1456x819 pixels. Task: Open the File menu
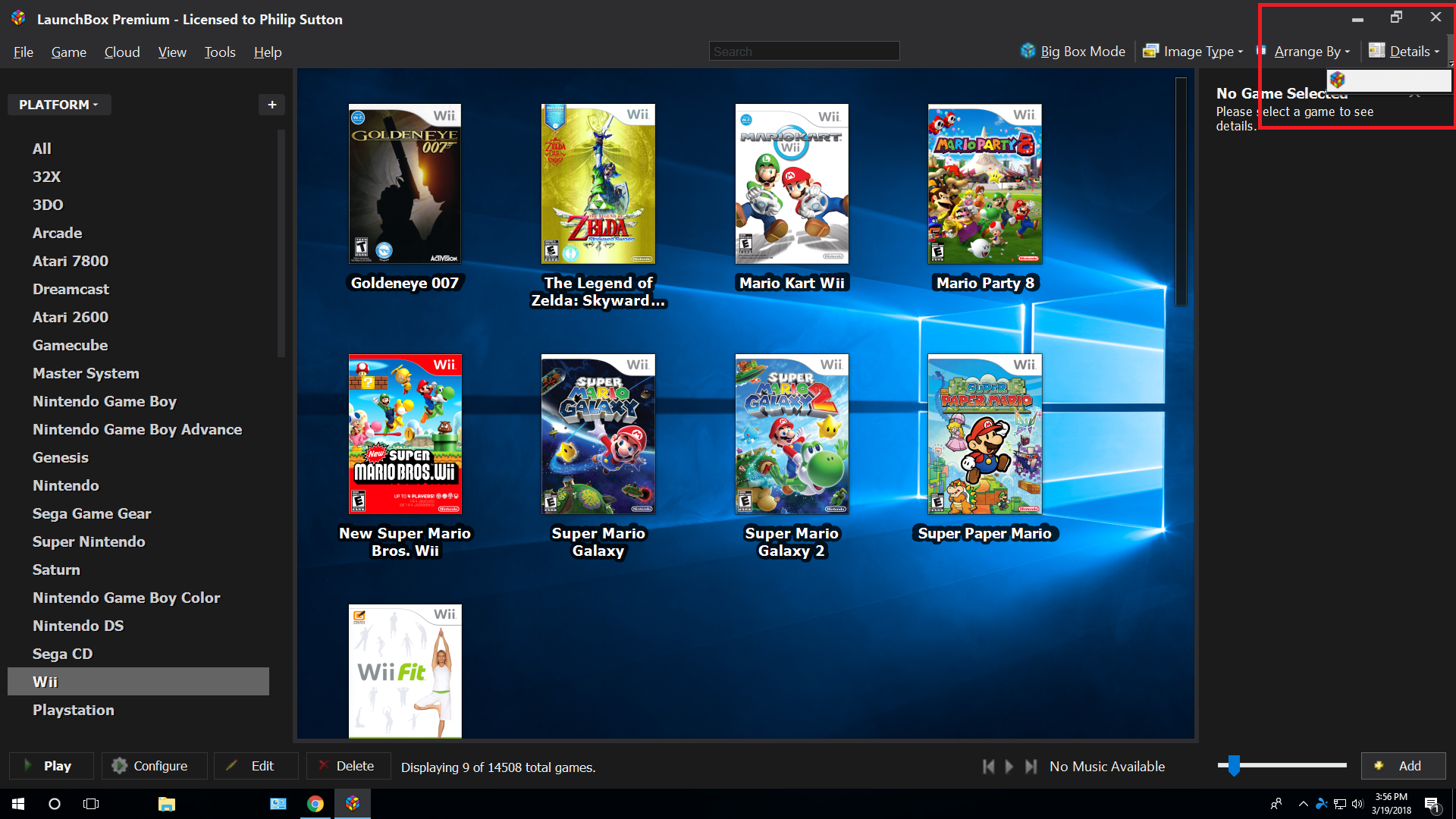point(24,52)
